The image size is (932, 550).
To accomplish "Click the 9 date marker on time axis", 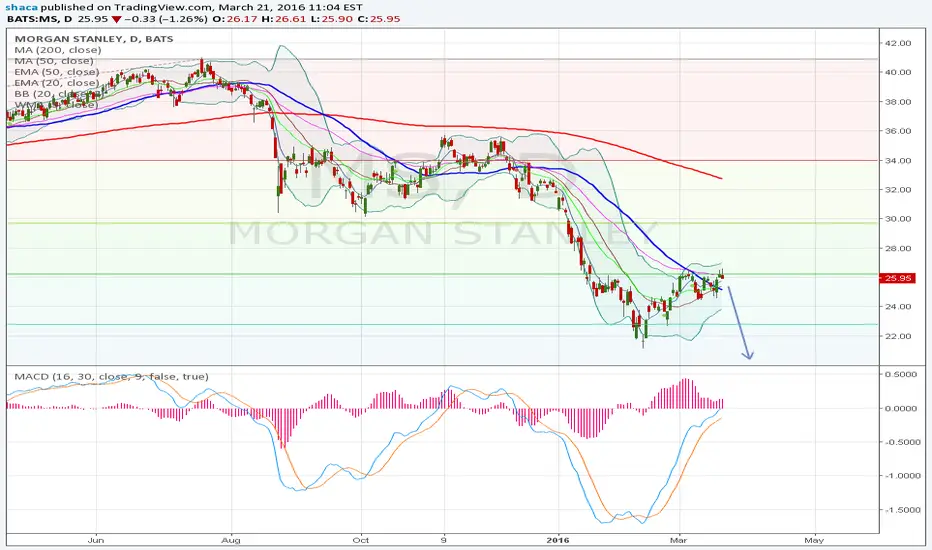I will click(444, 540).
